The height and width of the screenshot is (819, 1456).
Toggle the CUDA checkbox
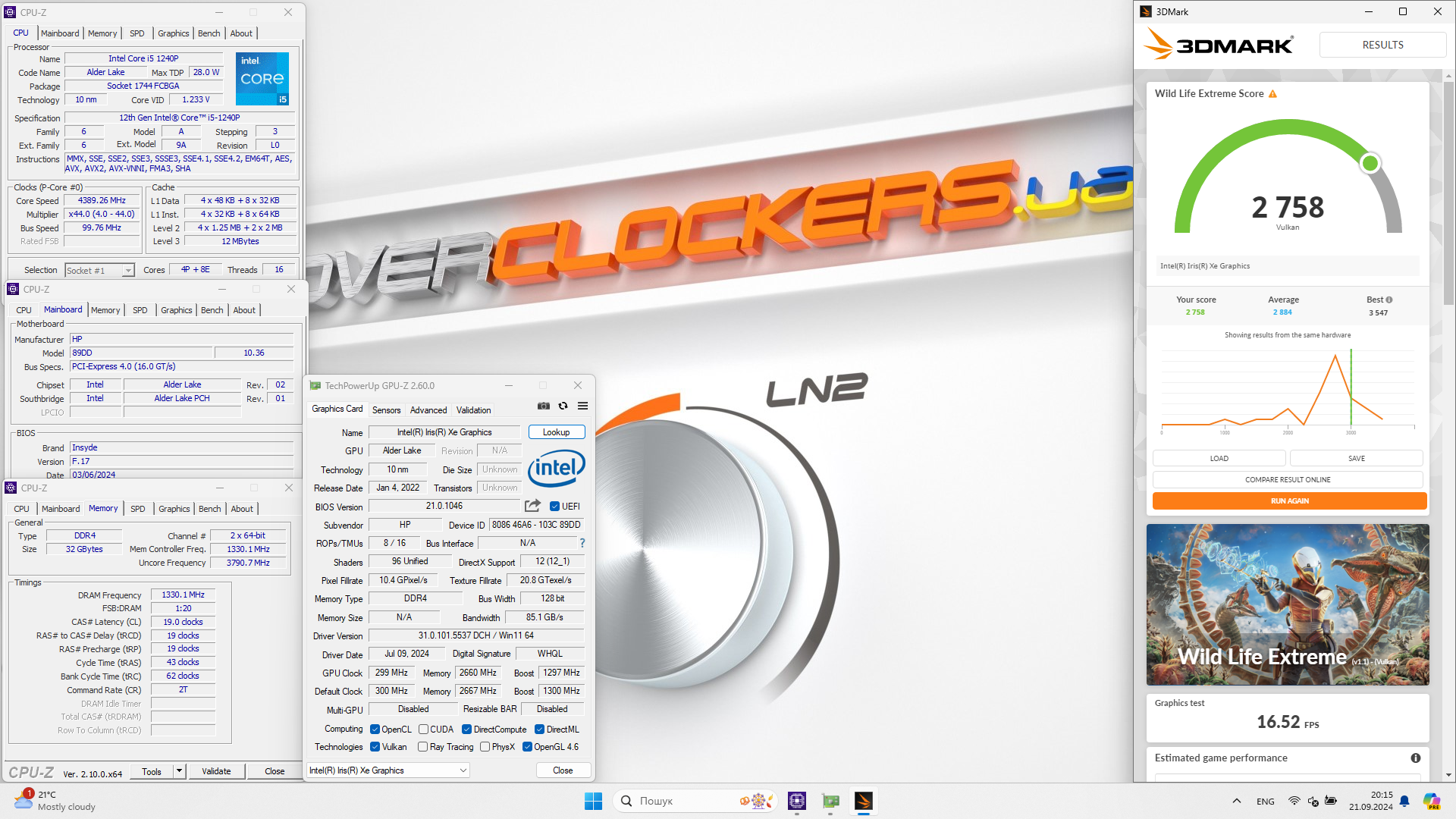pos(423,730)
